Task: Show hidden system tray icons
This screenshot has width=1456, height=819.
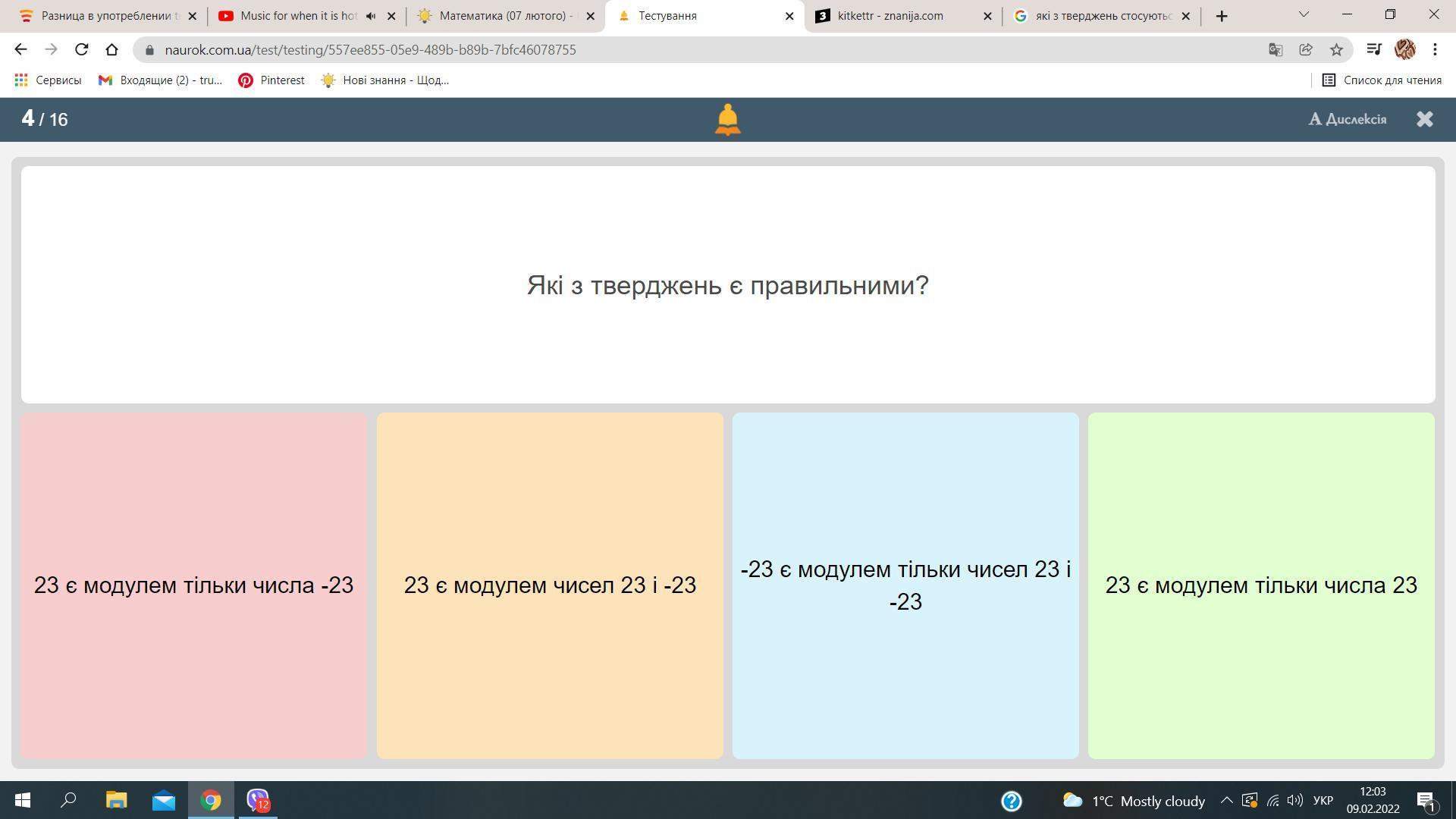Action: click(x=1225, y=801)
